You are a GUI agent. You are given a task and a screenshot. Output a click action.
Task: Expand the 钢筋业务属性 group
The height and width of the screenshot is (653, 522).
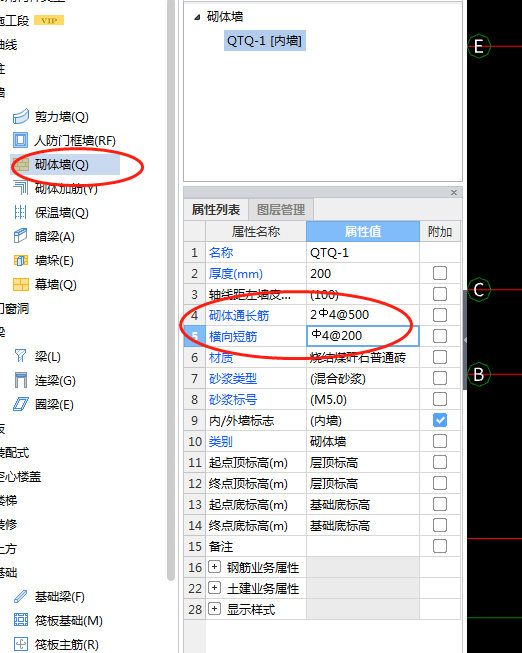pyautogui.click(x=214, y=567)
